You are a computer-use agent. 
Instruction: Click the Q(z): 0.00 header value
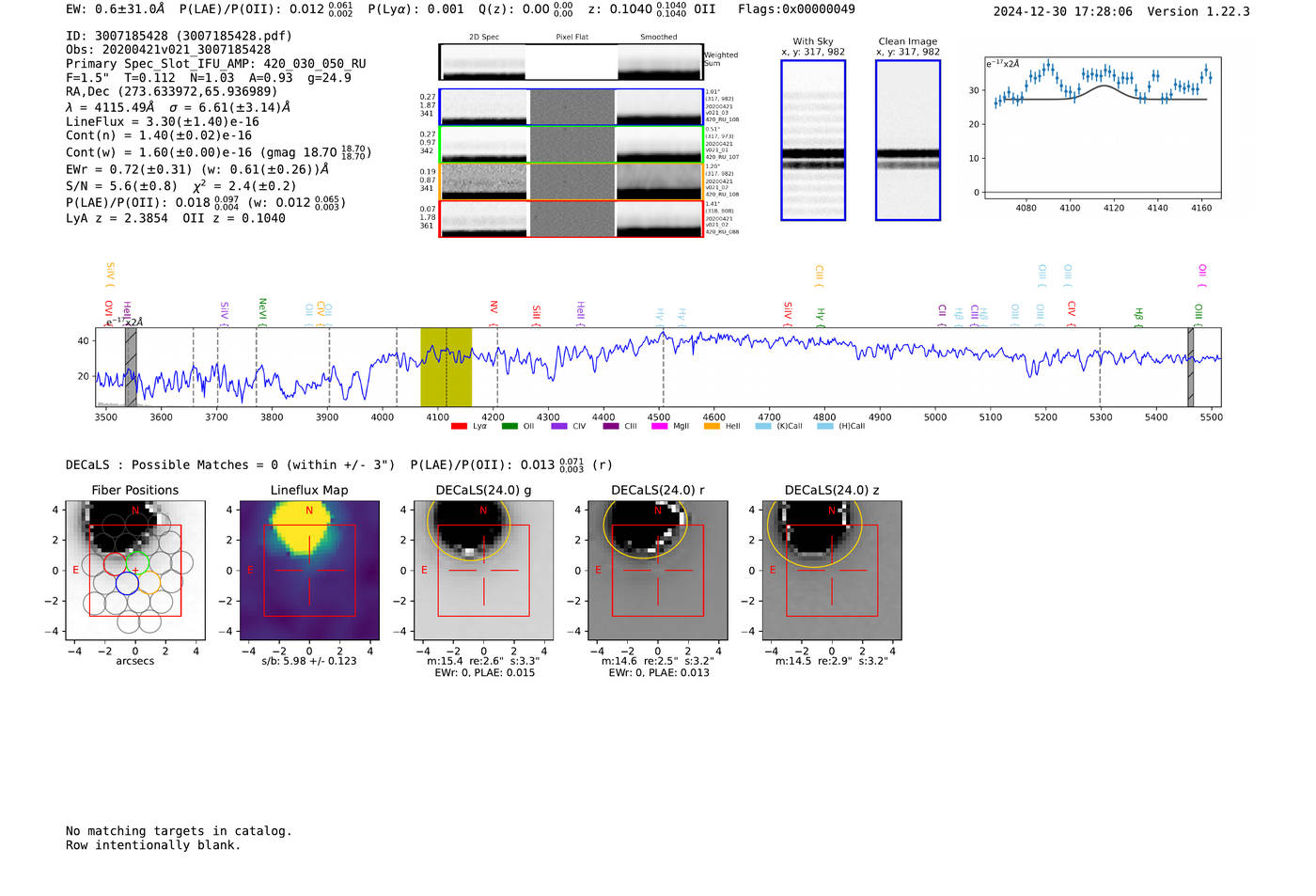coord(525,9)
